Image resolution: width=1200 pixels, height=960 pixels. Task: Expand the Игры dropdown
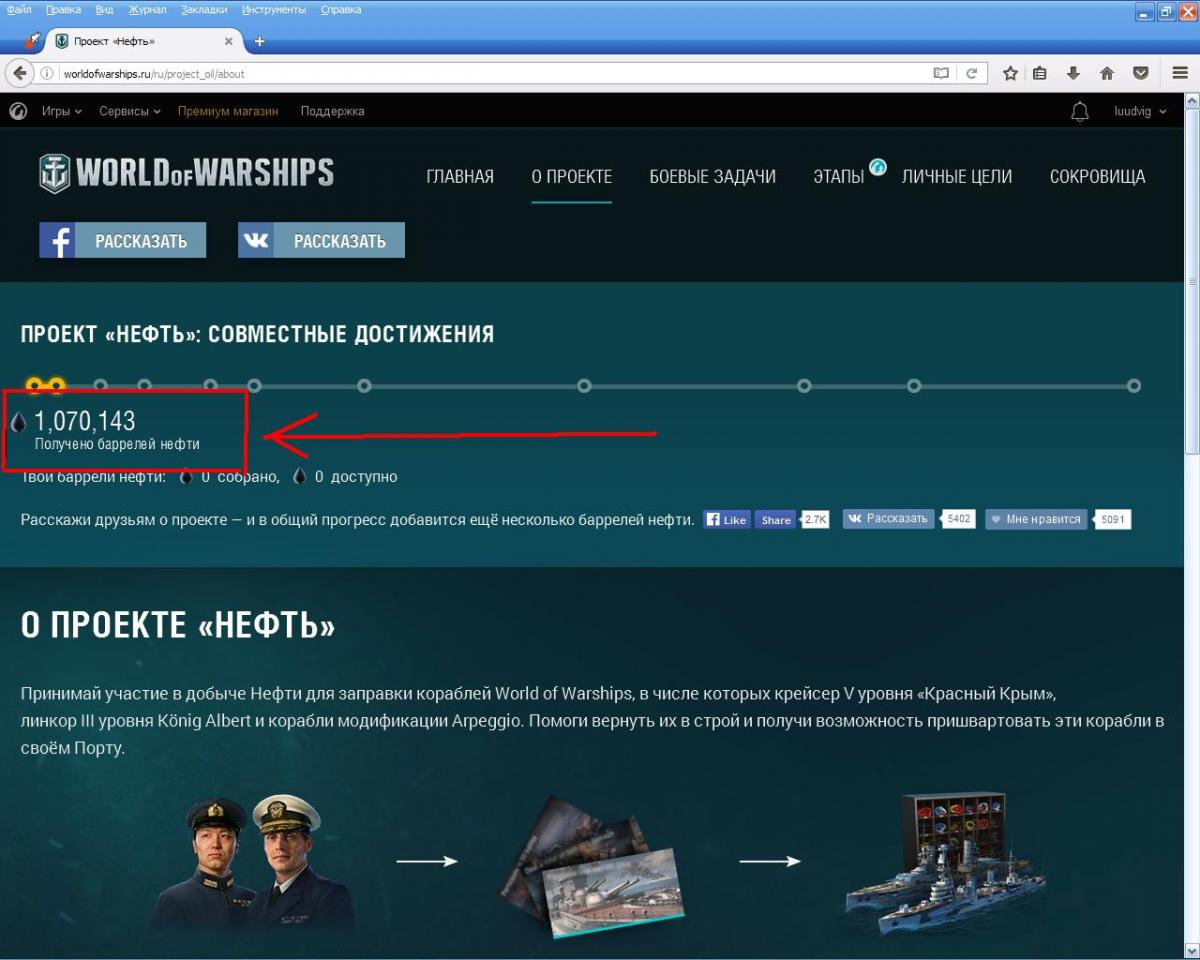coord(62,111)
